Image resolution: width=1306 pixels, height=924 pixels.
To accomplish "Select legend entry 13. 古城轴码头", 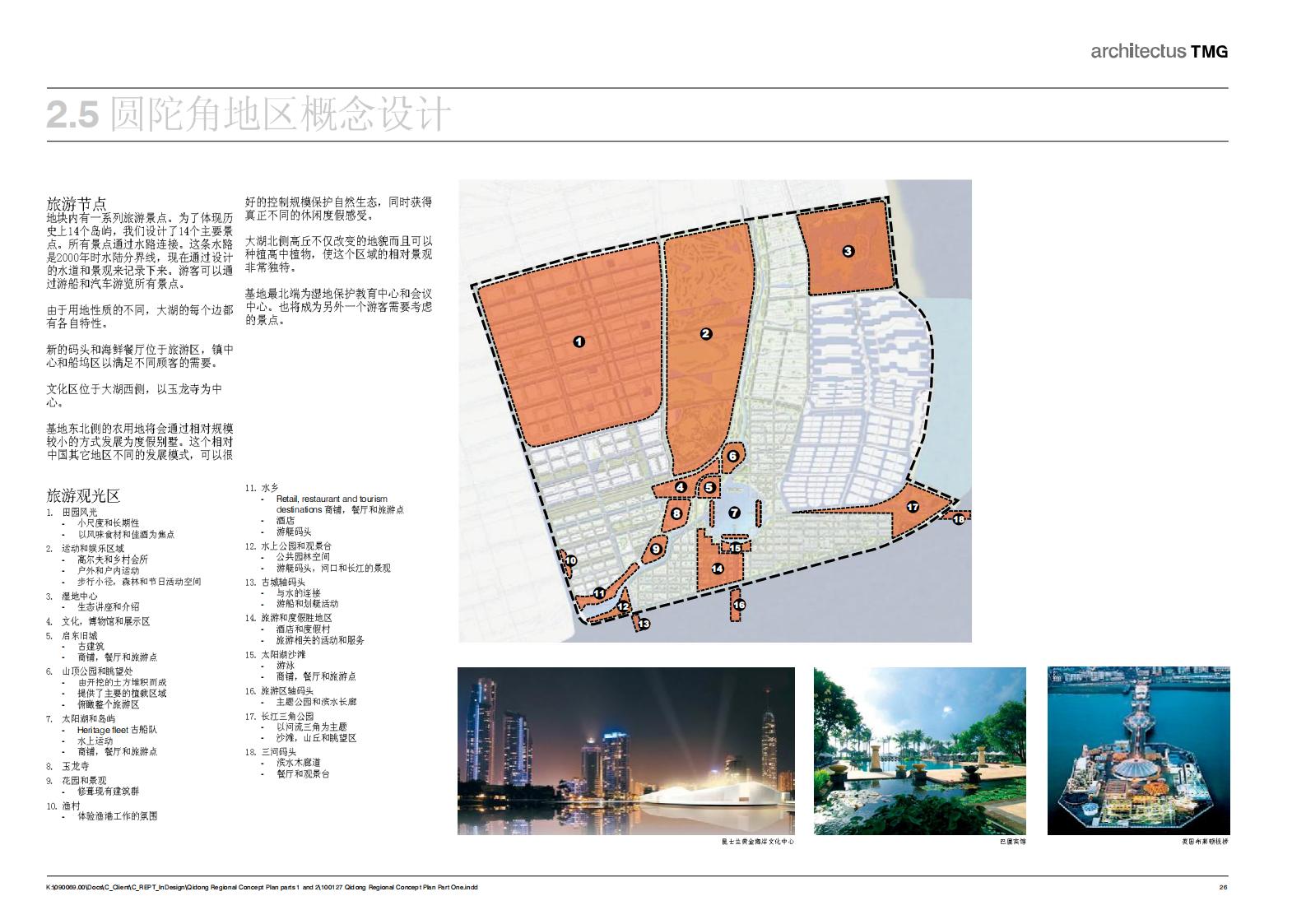I will coord(275,582).
